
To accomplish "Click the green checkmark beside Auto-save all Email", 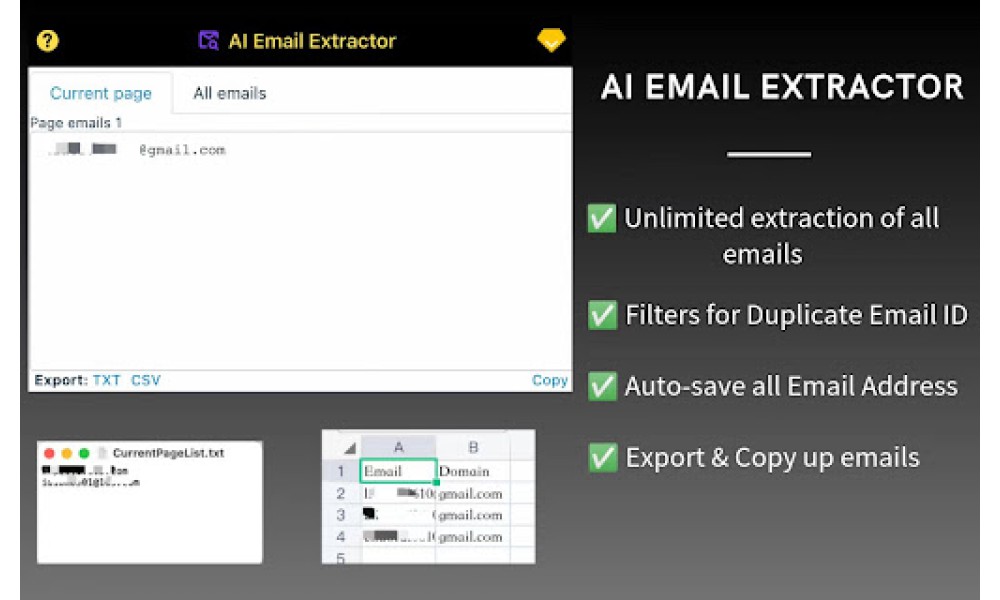I will tap(601, 386).
